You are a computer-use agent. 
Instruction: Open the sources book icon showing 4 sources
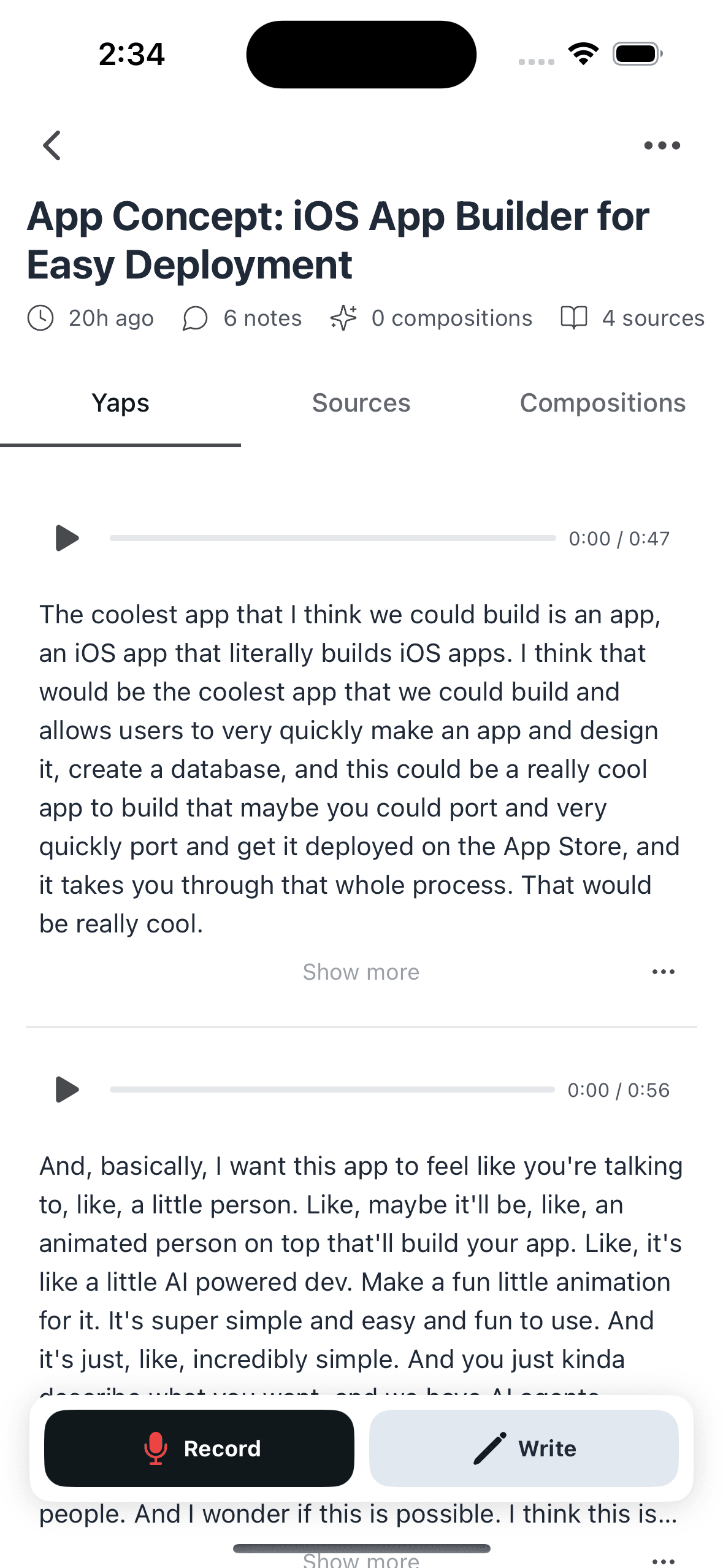pos(574,317)
